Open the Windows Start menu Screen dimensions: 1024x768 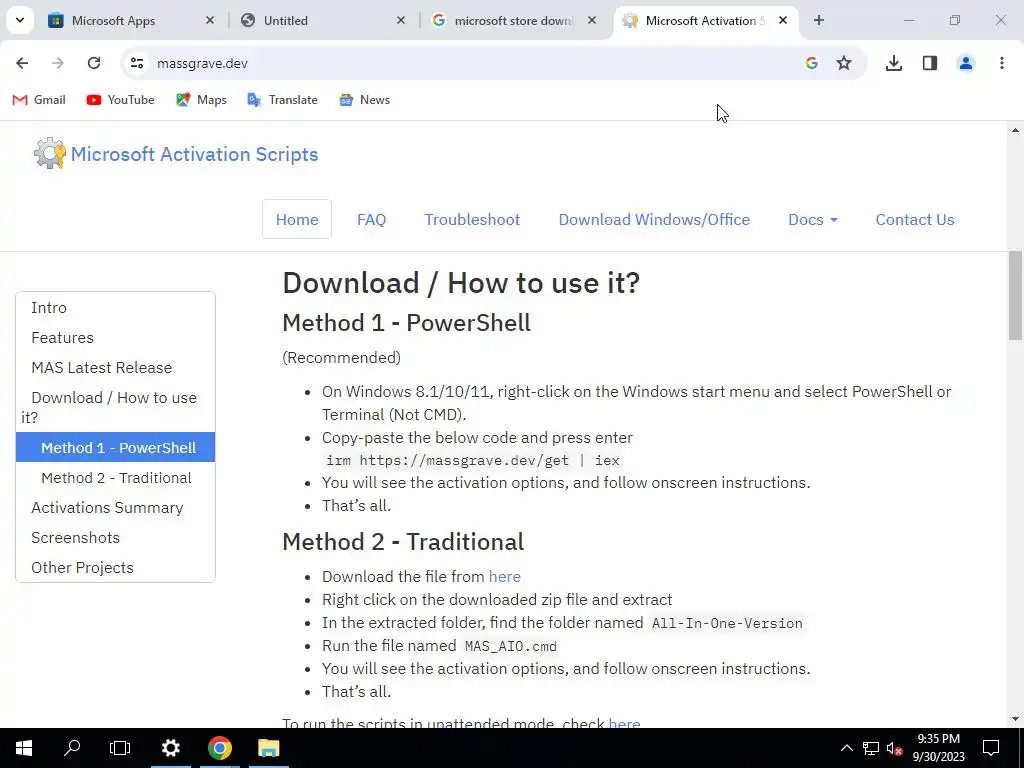pyautogui.click(x=24, y=748)
